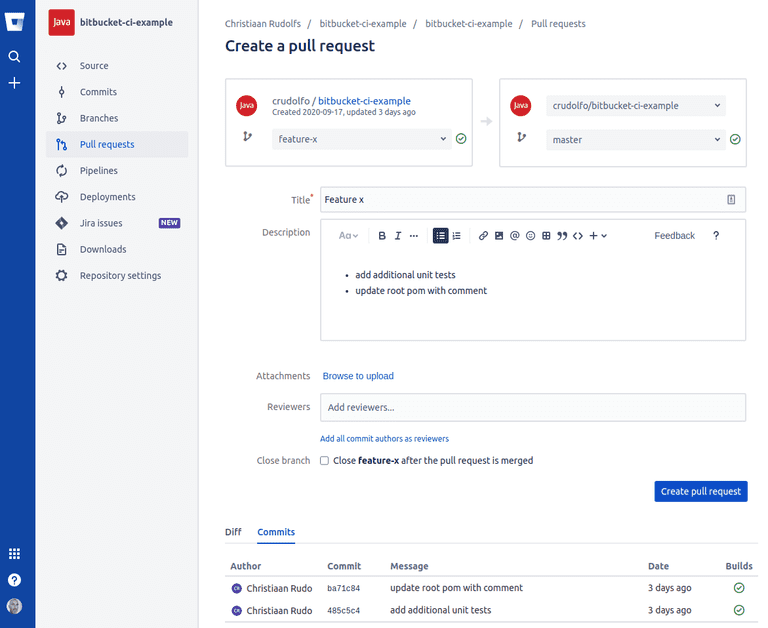Click green build check beside feature-x branch
The image size is (768, 628).
(461, 139)
